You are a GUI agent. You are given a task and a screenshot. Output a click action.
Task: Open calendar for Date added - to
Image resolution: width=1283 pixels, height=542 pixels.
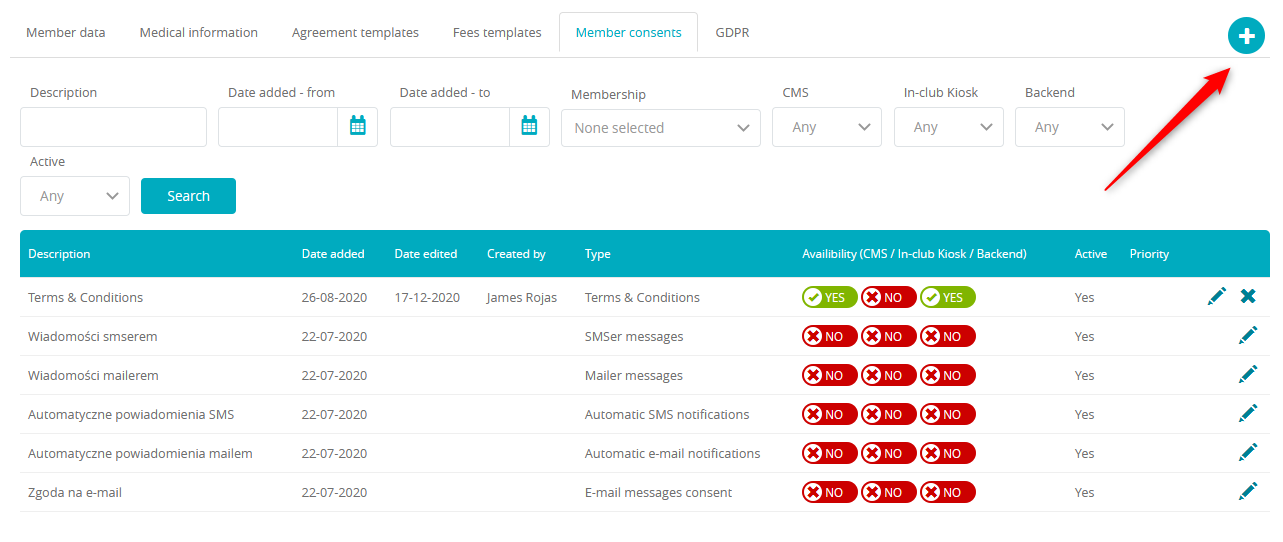click(x=530, y=127)
